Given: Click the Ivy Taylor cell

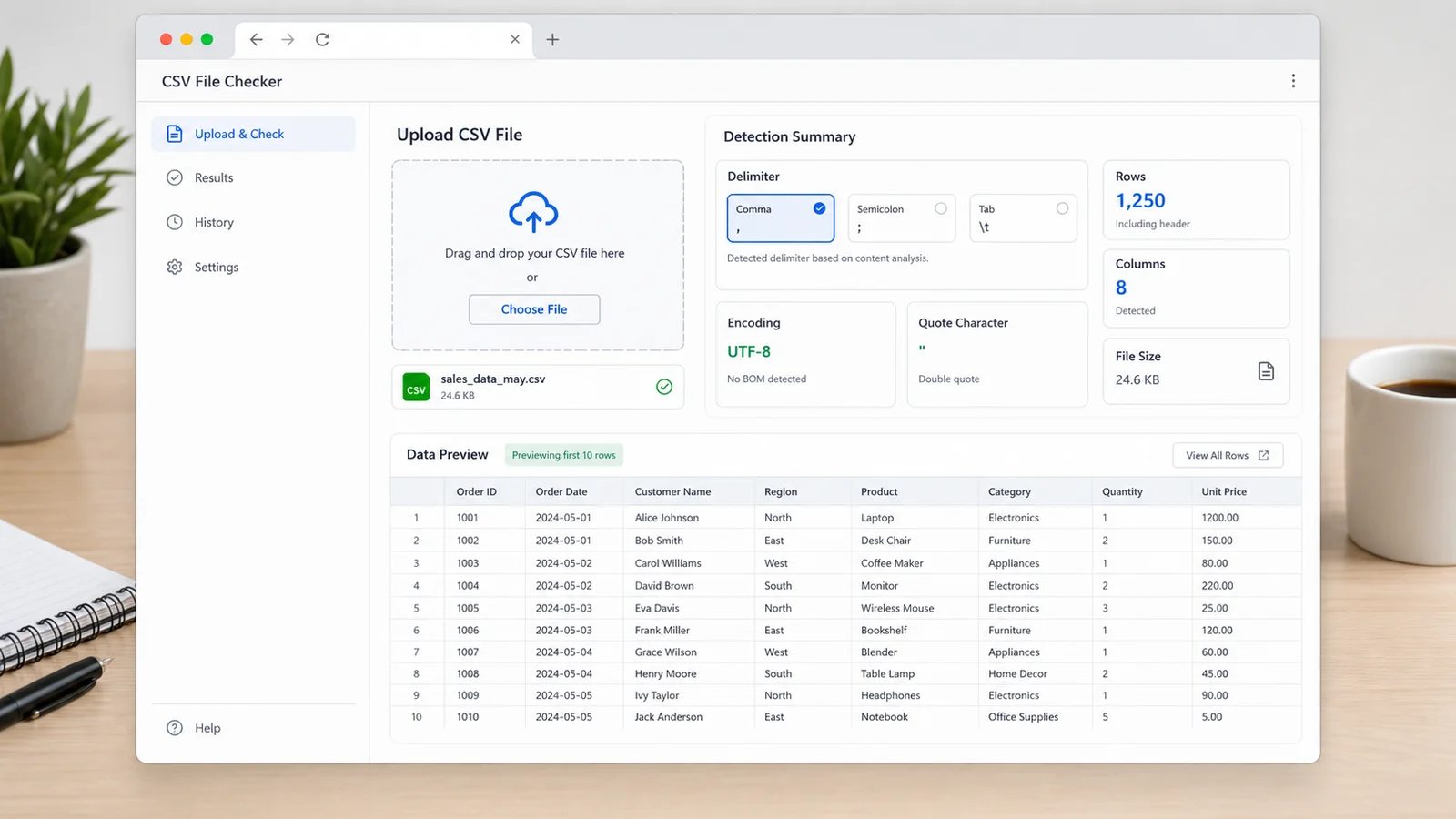Looking at the screenshot, I should (x=657, y=695).
